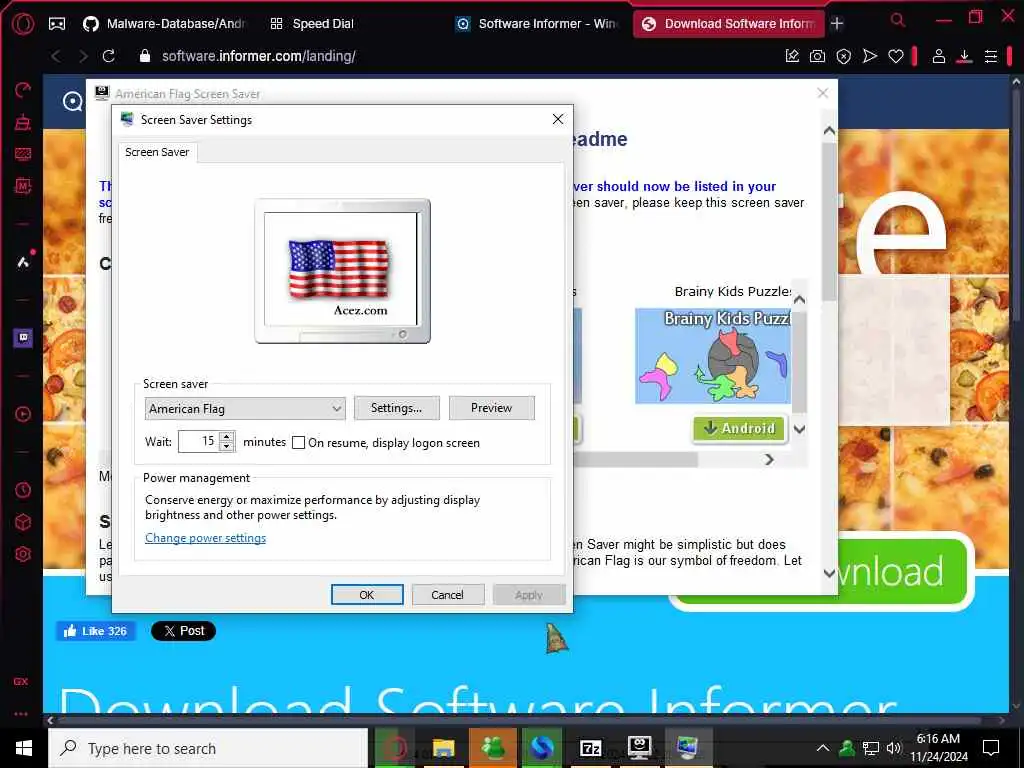
Task: Click the third red sidebar panel icon
Action: point(23,153)
